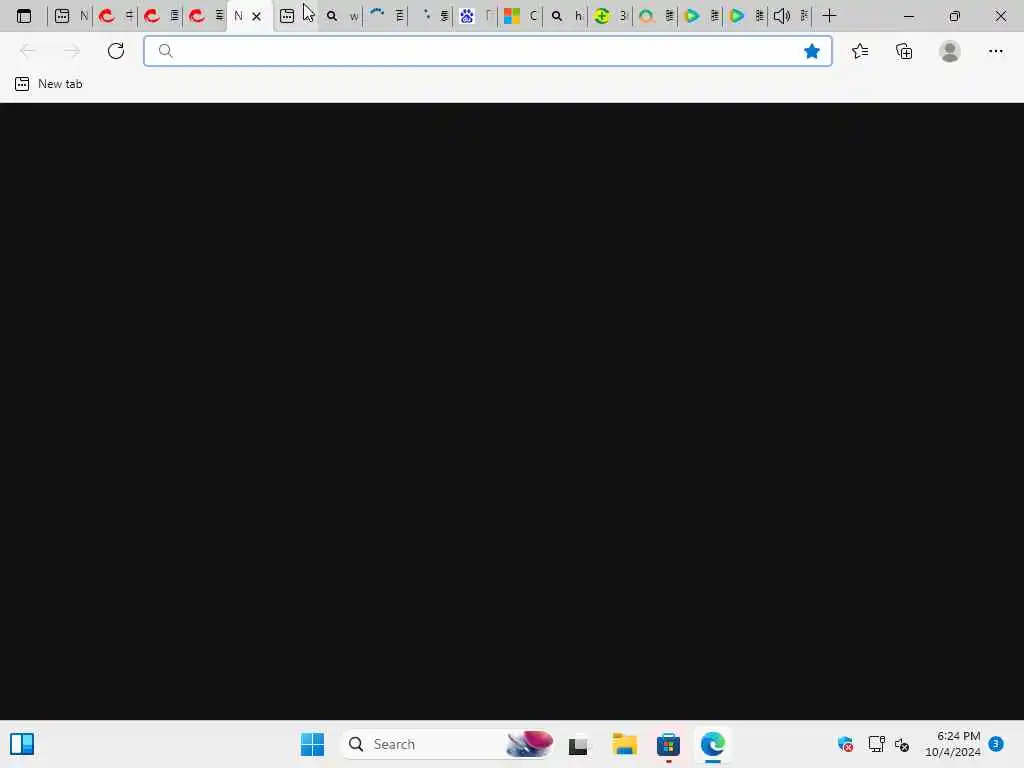
Task: Open the Windows Start menu
Action: pos(312,744)
